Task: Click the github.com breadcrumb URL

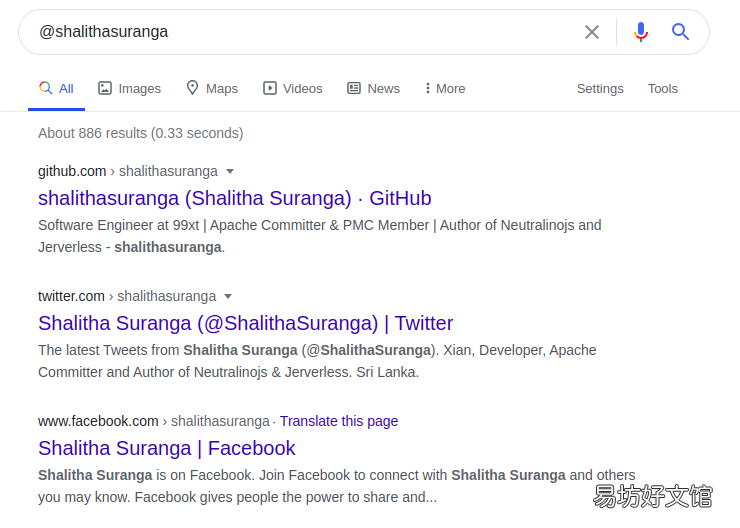Action: [x=128, y=171]
